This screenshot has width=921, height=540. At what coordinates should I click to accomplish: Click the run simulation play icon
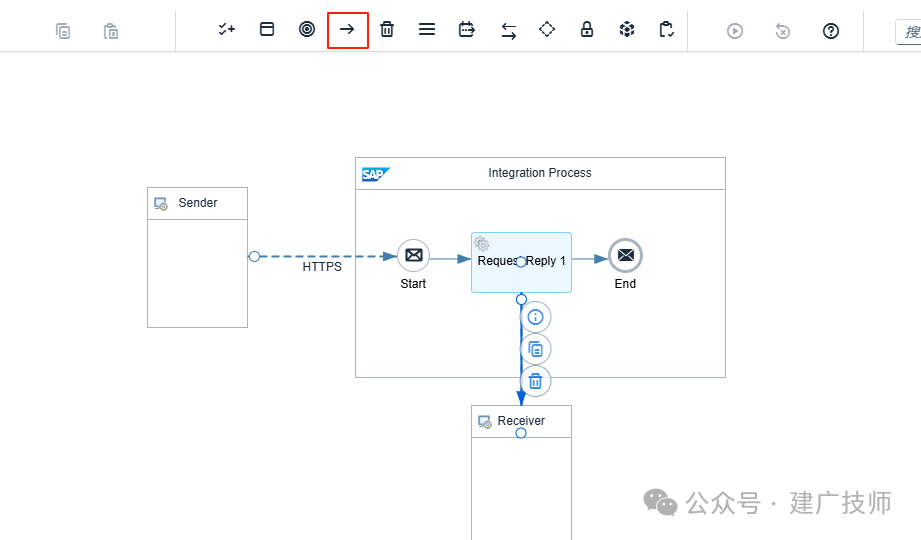tap(735, 31)
